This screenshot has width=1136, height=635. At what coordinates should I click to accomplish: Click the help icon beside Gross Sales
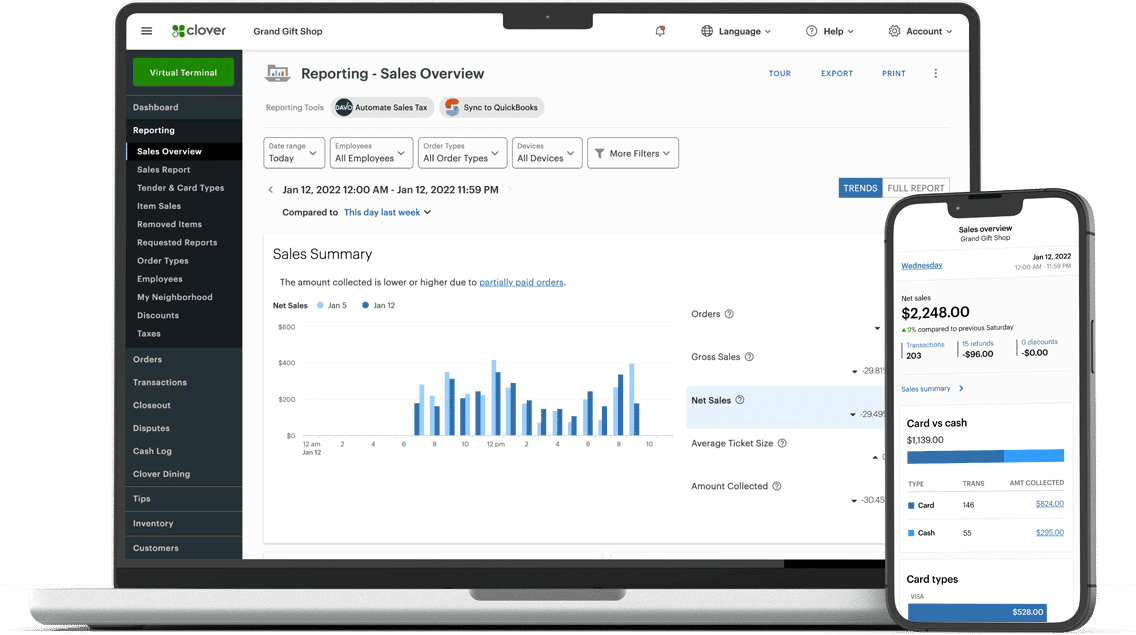coord(749,357)
